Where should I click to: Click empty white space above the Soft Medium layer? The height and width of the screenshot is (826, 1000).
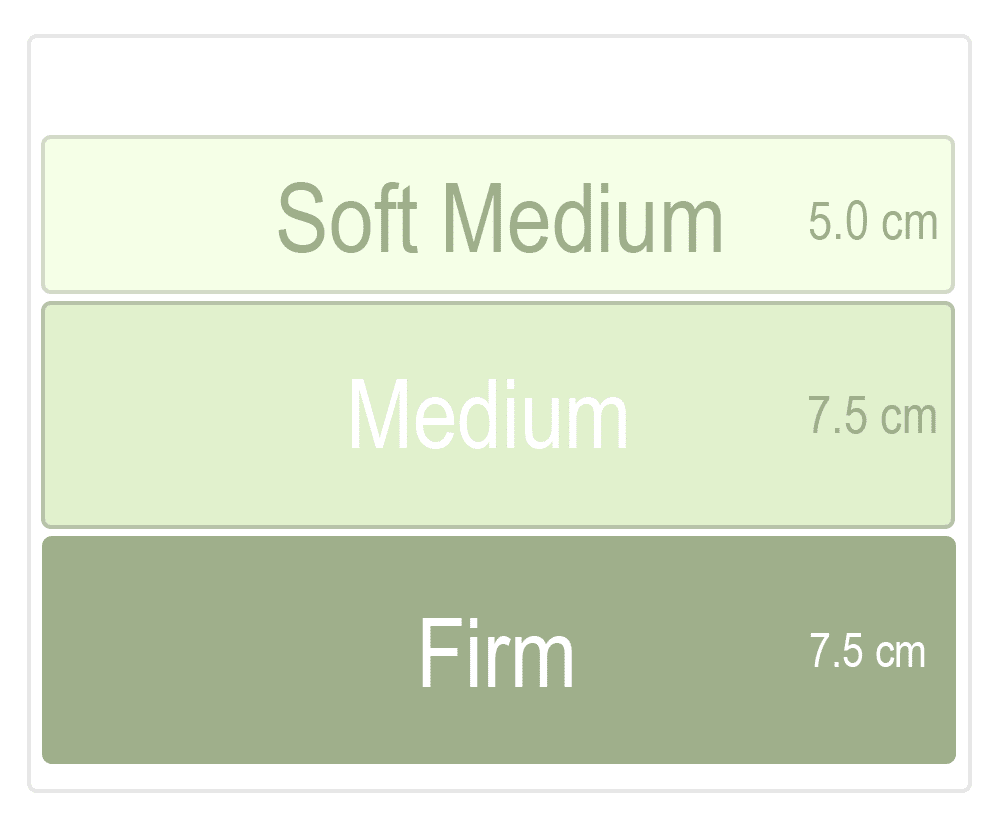[x=498, y=86]
